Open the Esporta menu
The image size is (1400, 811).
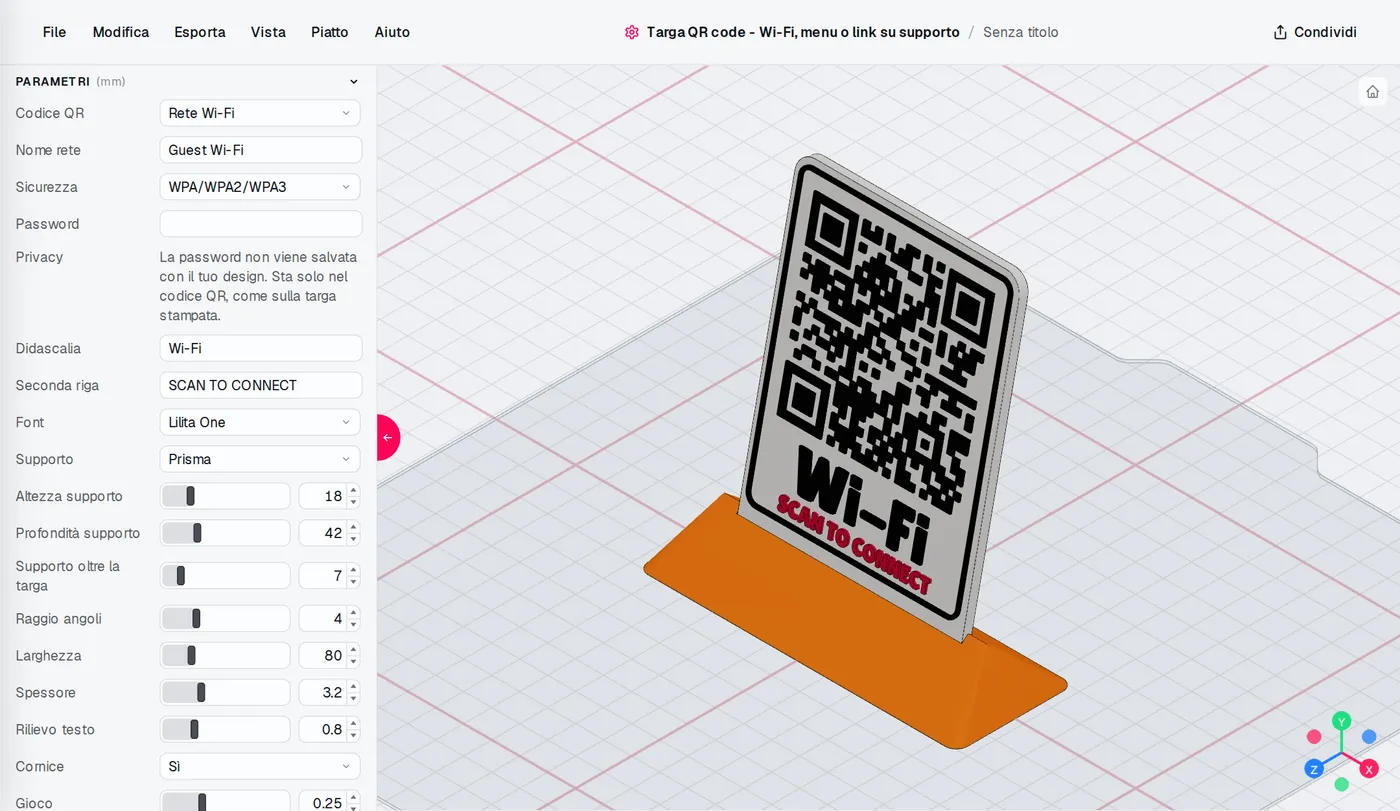(x=200, y=32)
